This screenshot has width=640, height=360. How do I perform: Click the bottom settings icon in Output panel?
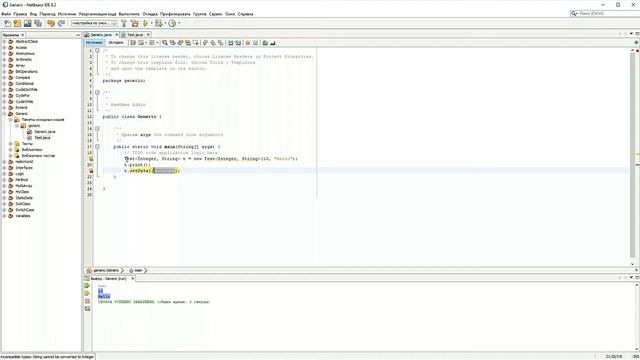click(x=87, y=309)
